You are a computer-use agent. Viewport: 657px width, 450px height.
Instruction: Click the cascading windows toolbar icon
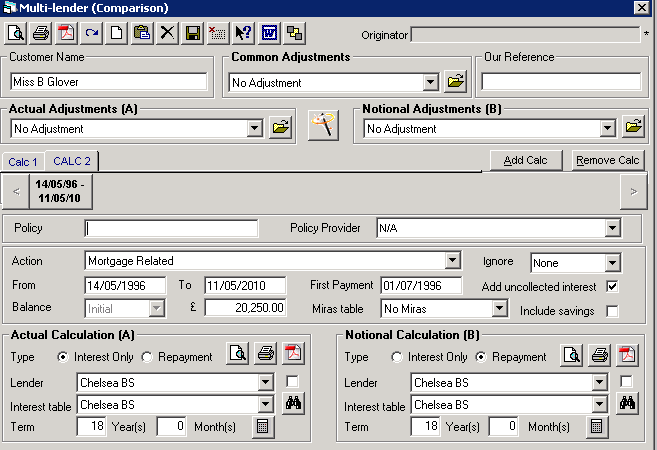tap(295, 33)
